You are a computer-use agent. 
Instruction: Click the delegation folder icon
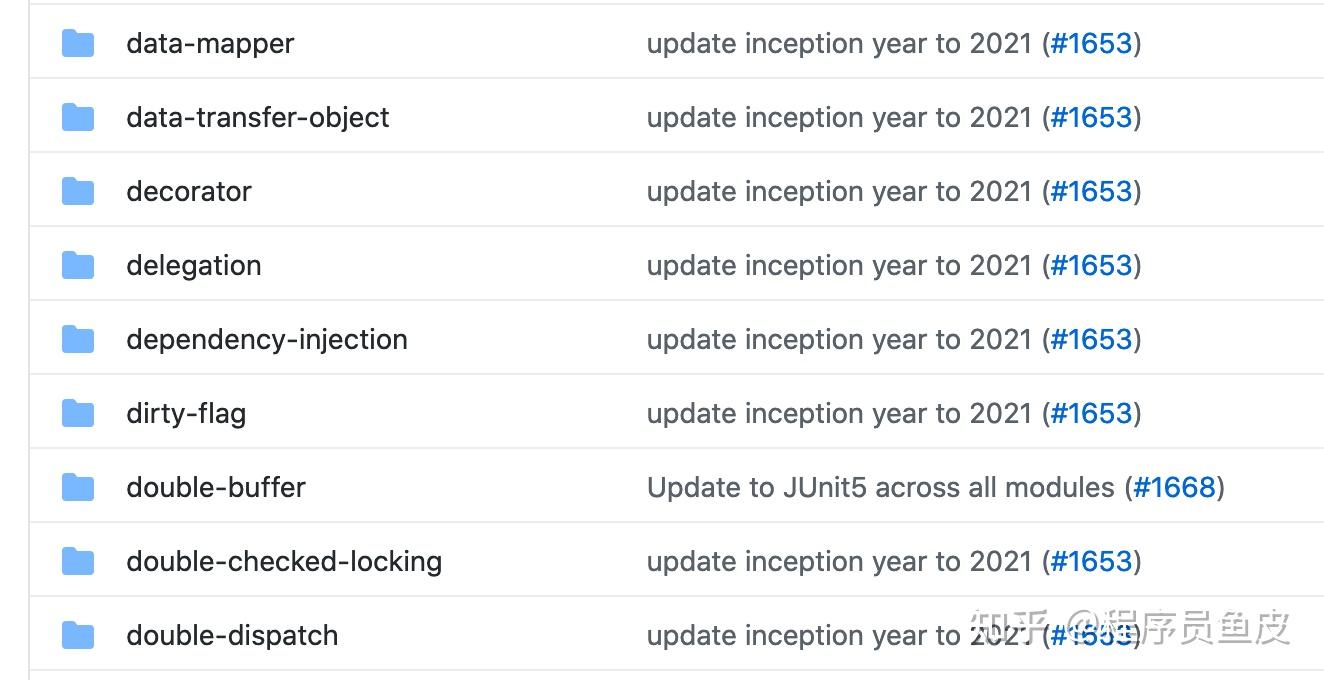78,265
